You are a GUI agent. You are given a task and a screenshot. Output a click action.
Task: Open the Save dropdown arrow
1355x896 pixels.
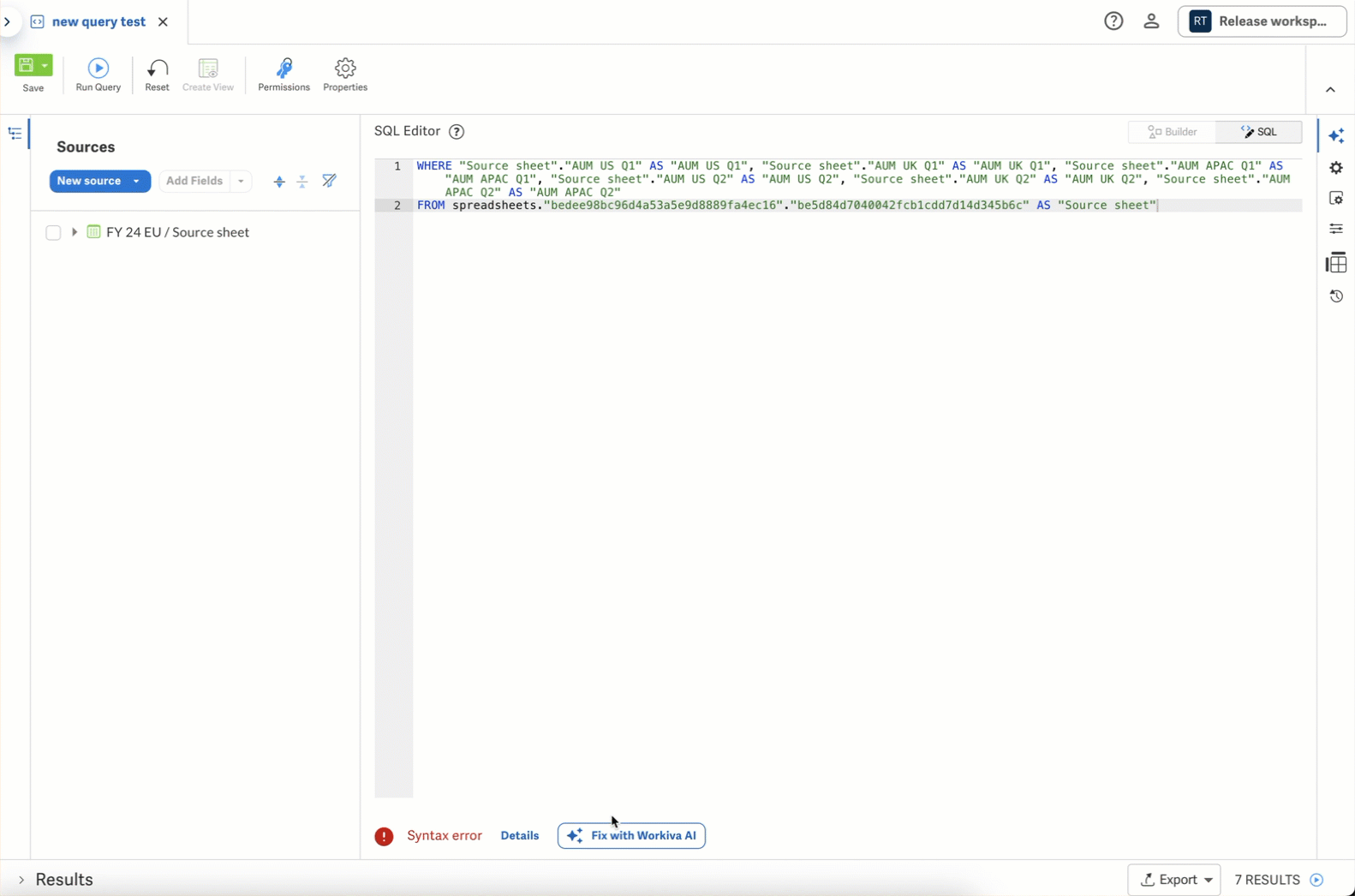point(45,65)
